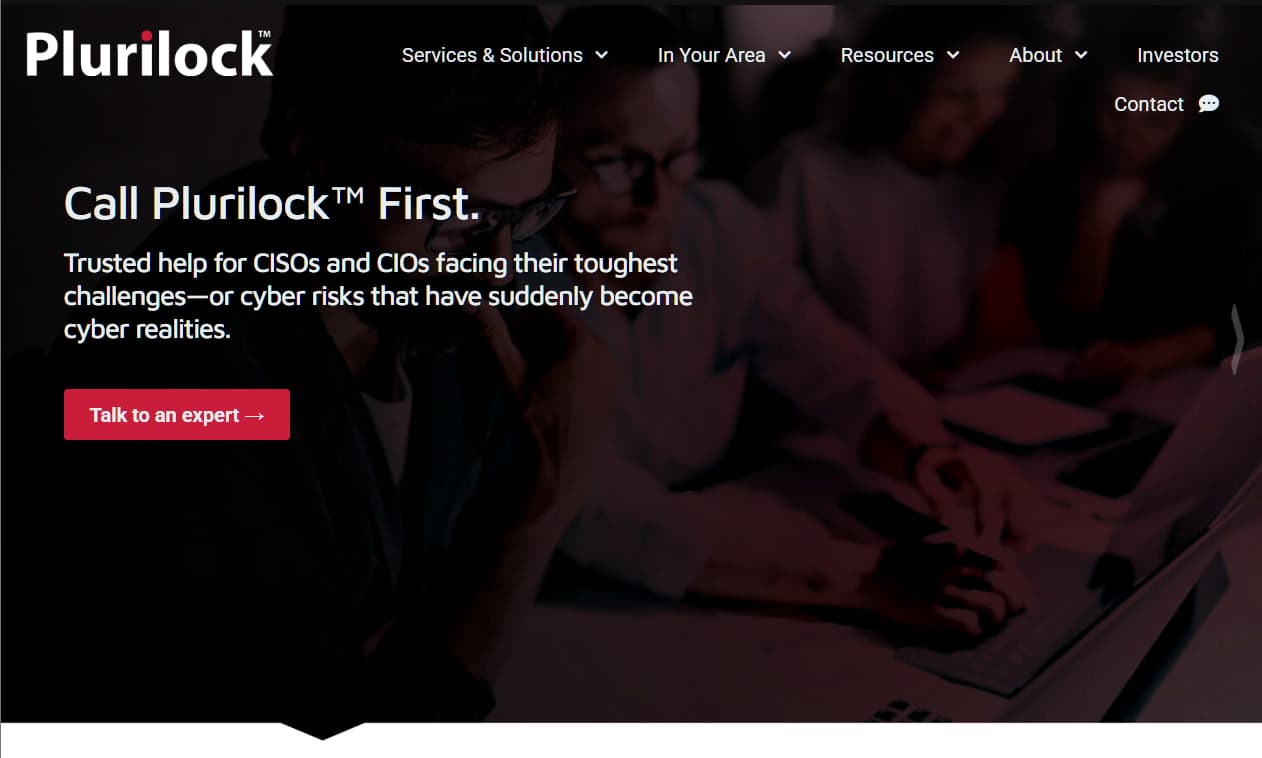The image size is (1262, 758).
Task: Click the Plurilock logo
Action: [x=149, y=54]
